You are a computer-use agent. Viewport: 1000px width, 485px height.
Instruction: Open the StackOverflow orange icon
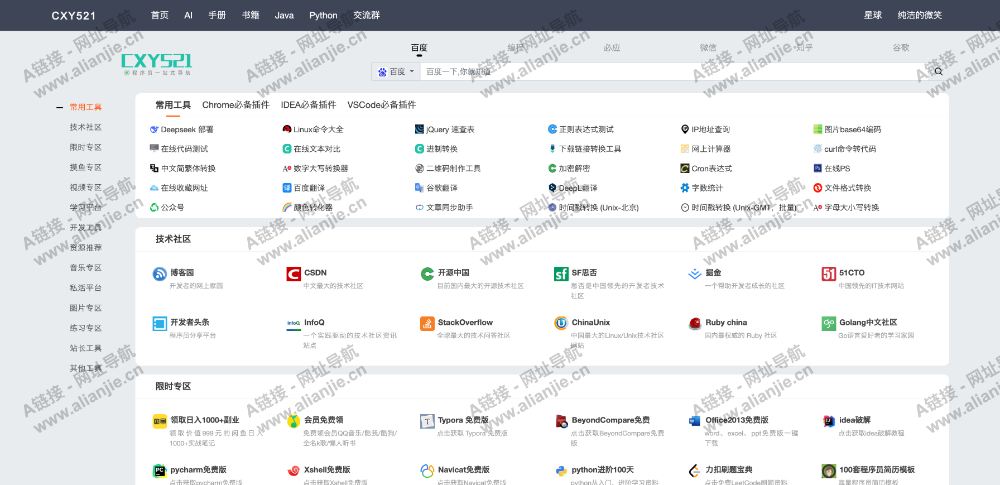(x=427, y=324)
